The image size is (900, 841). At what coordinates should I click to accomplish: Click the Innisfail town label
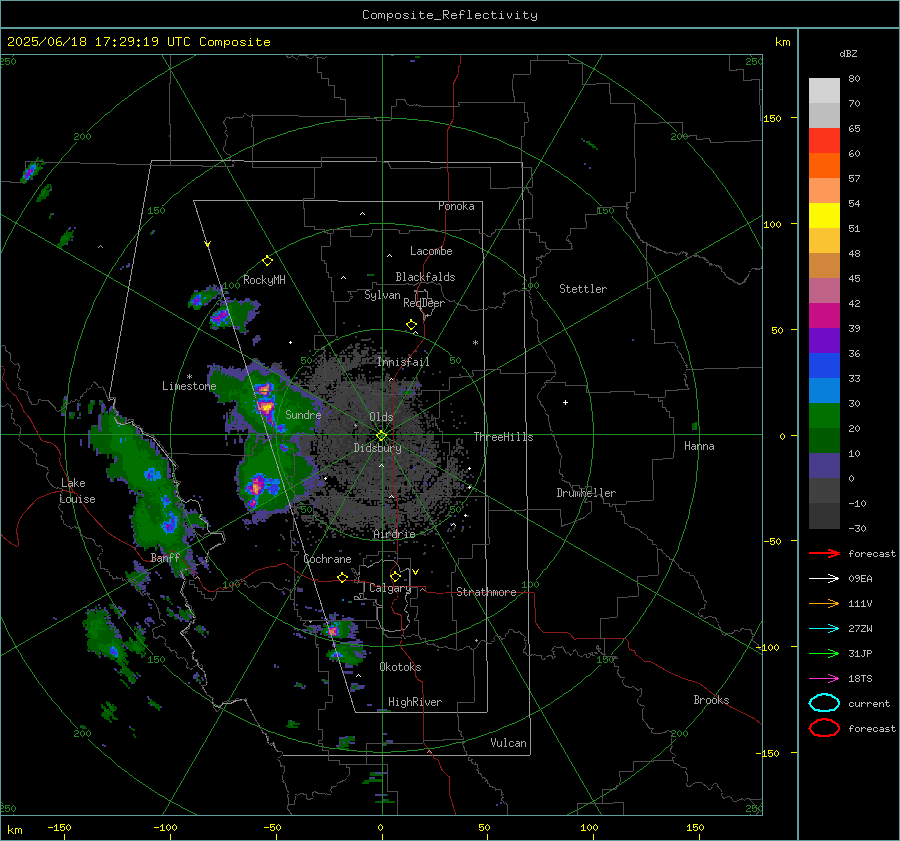(403, 362)
